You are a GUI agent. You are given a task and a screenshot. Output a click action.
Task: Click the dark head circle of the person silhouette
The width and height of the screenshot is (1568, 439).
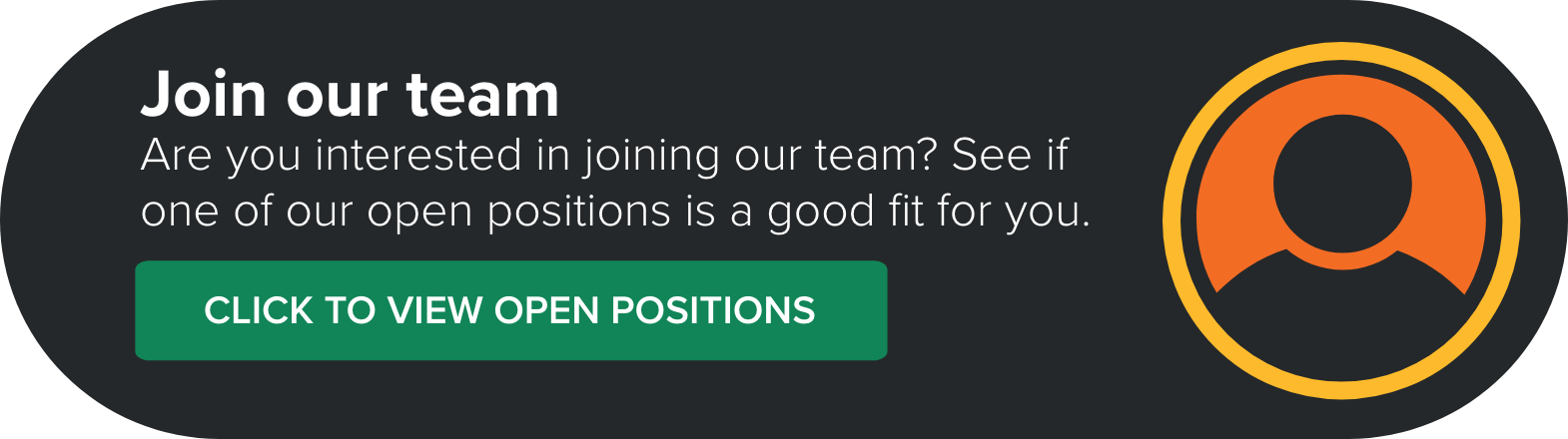click(x=1342, y=184)
